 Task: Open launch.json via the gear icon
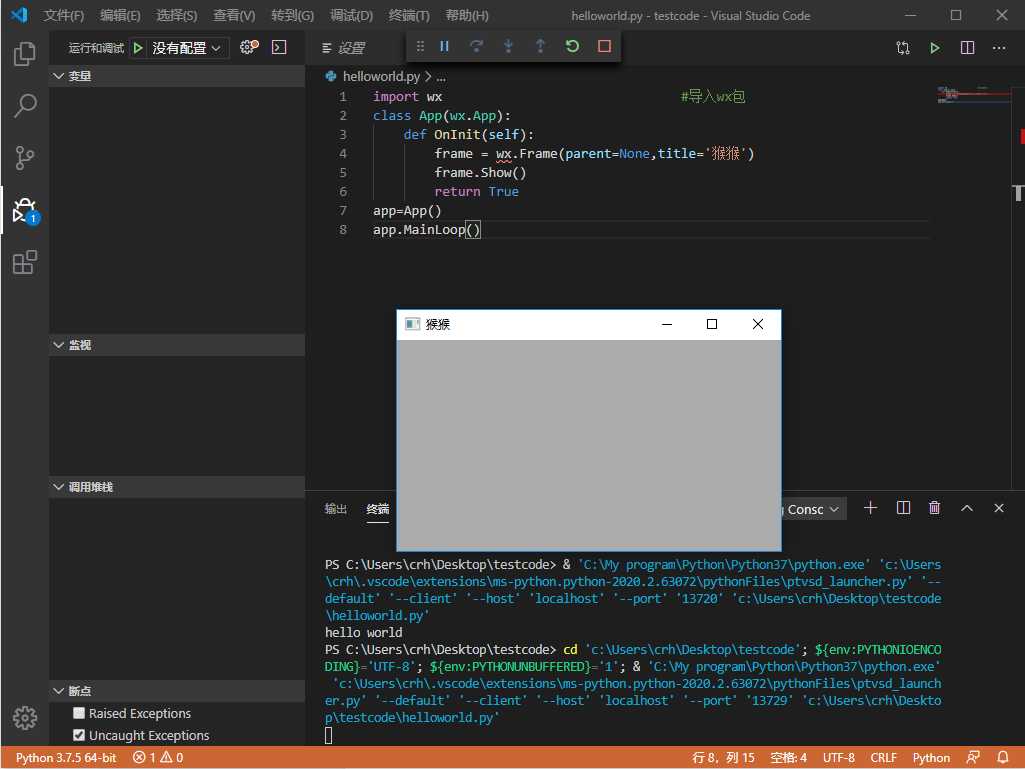coord(248,47)
